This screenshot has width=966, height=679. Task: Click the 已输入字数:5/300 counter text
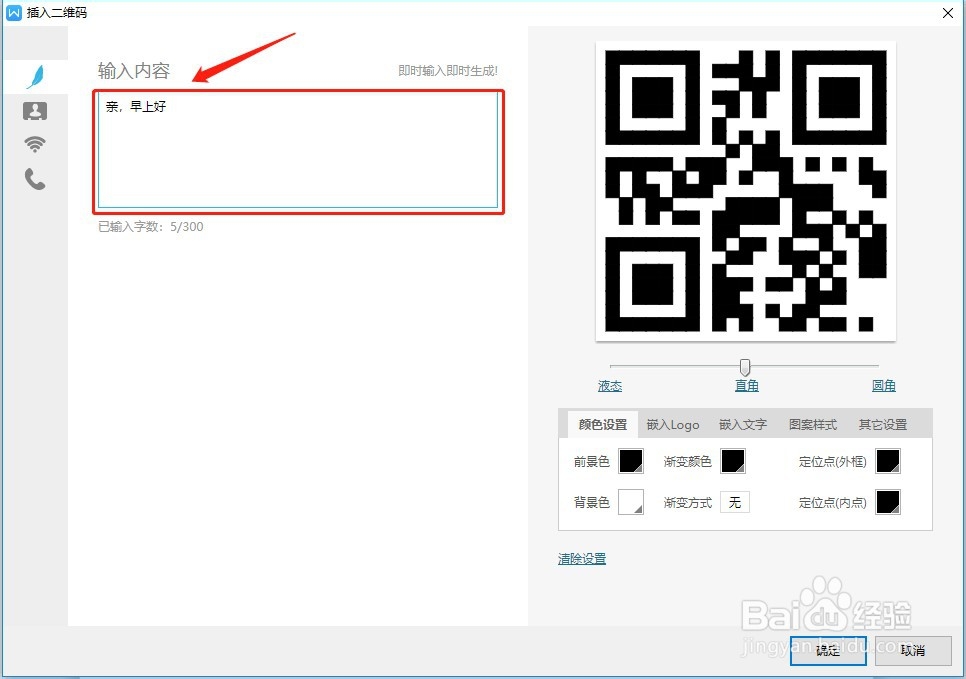pyautogui.click(x=150, y=227)
